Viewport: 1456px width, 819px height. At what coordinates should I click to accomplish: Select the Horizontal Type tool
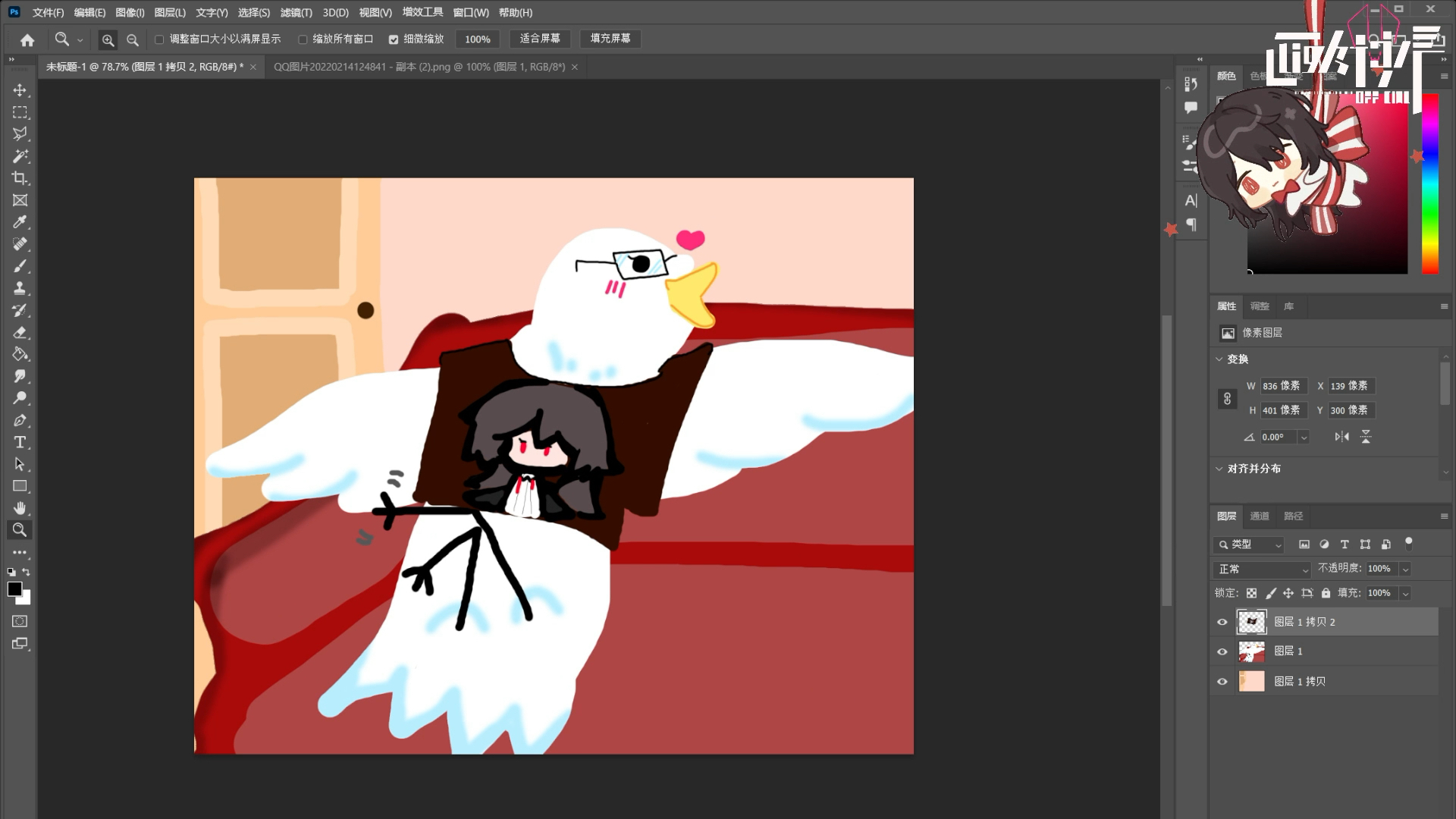pos(20,442)
